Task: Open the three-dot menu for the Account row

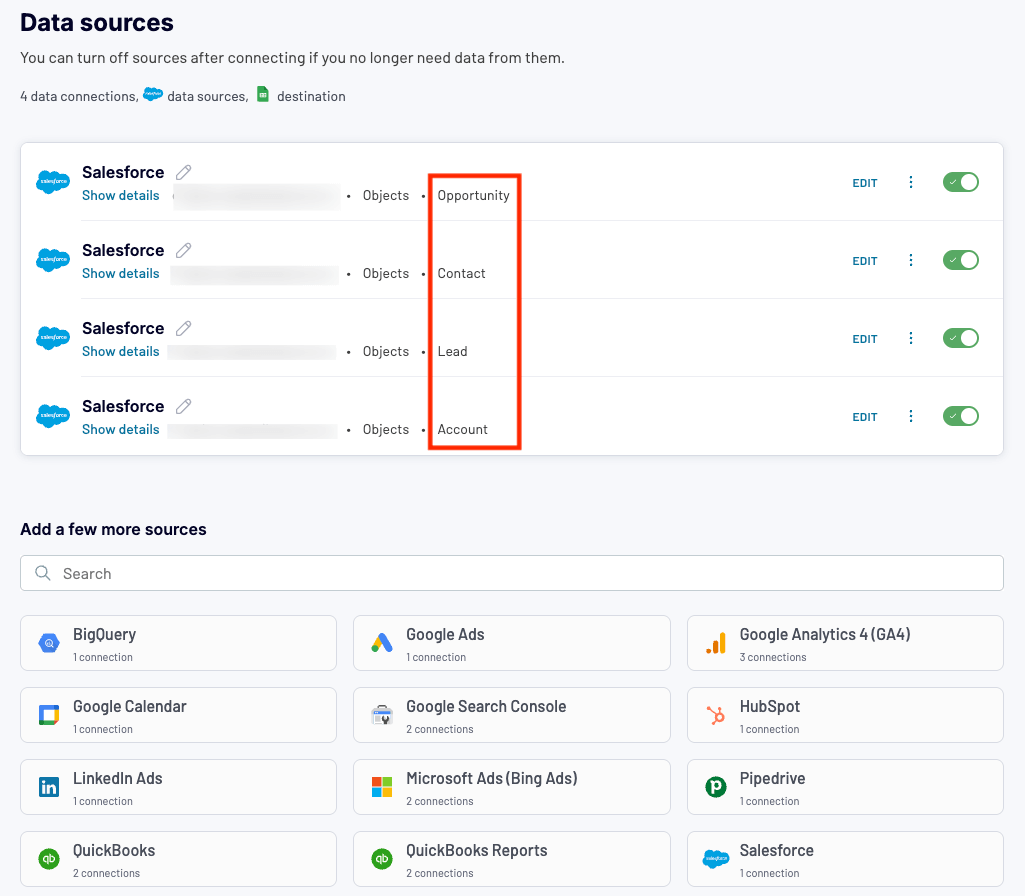Action: pyautogui.click(x=911, y=416)
